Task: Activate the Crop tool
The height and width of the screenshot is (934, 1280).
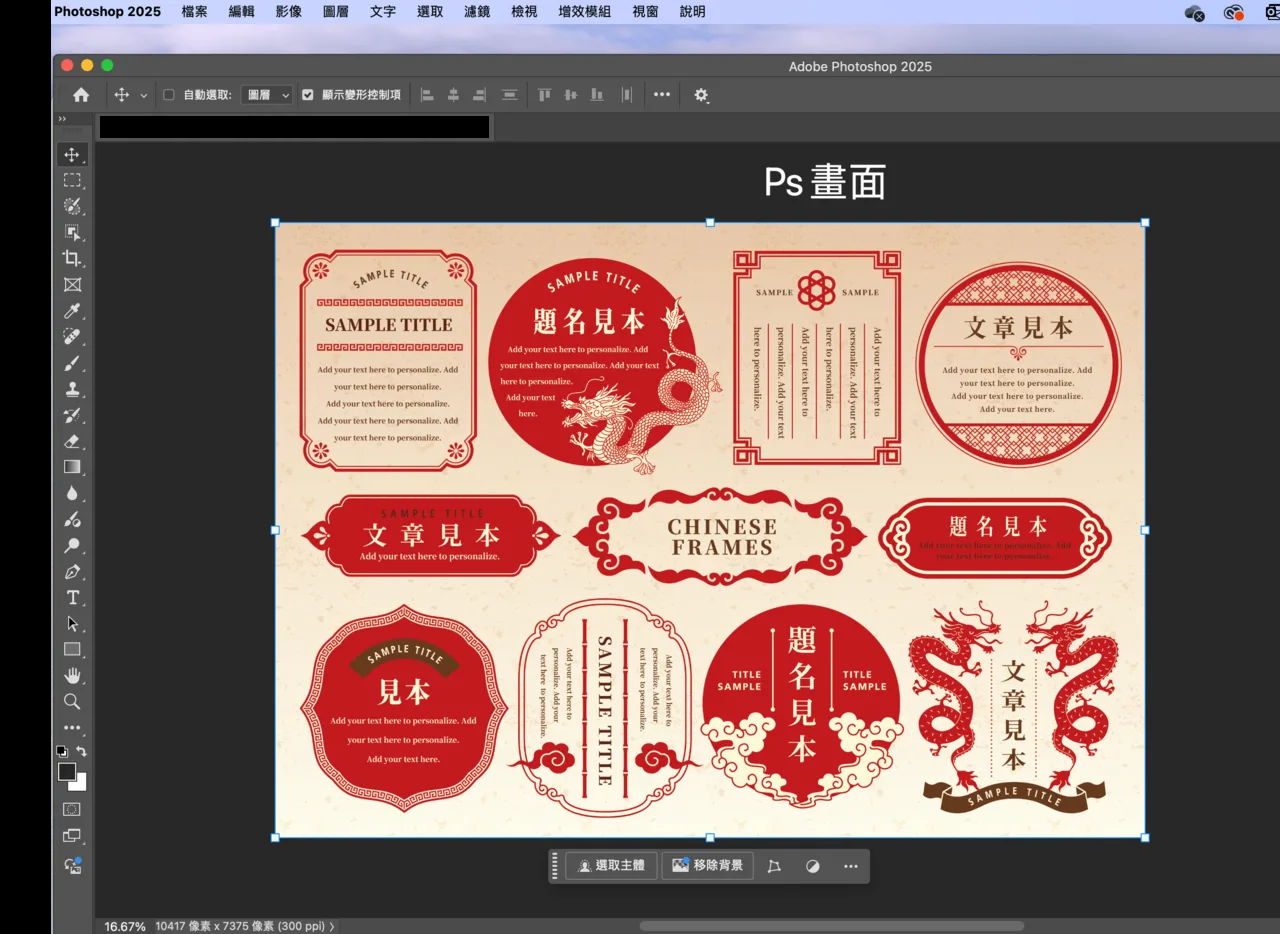Action: (x=72, y=259)
